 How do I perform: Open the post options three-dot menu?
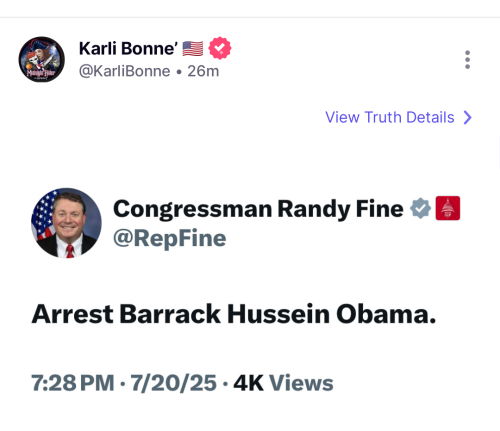[x=467, y=60]
